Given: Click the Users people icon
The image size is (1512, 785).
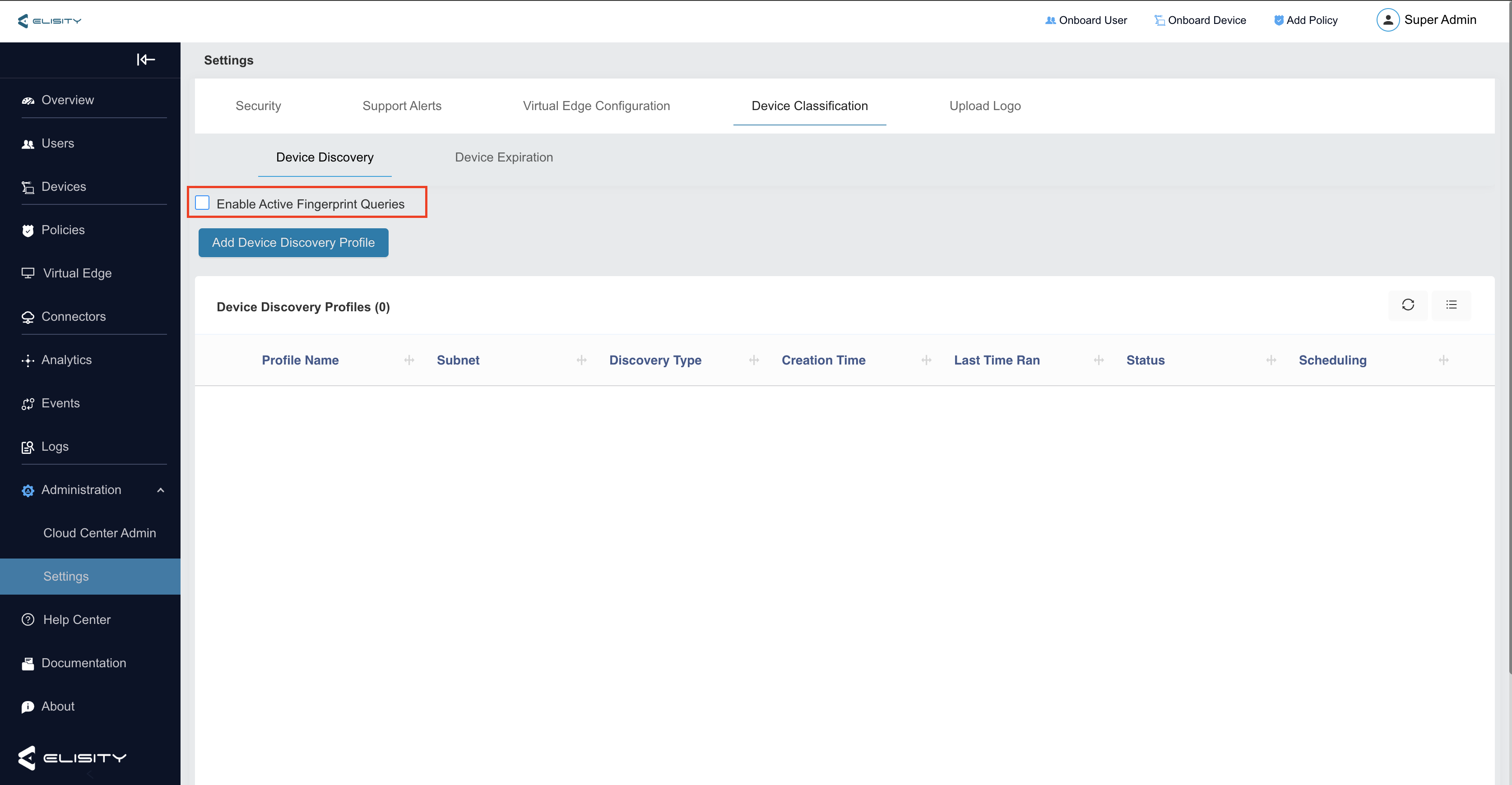Looking at the screenshot, I should tap(28, 144).
